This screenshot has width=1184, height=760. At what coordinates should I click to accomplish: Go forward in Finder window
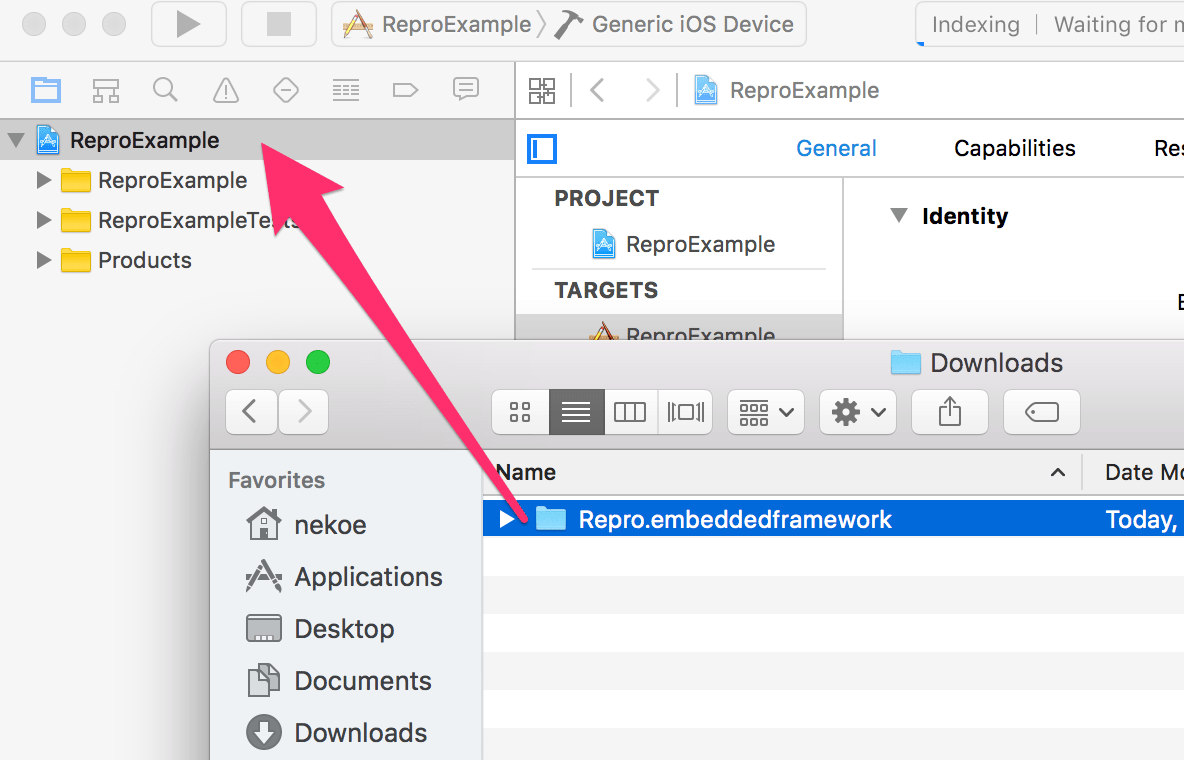point(304,412)
